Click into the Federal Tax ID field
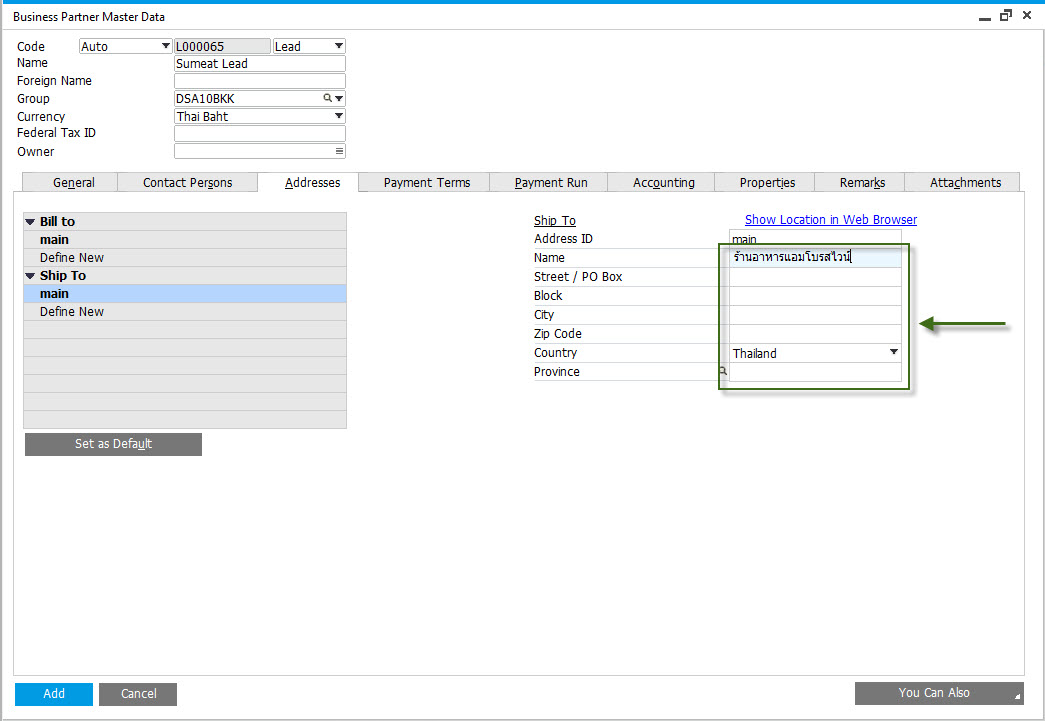Viewport: 1045px width, 721px height. click(x=260, y=133)
